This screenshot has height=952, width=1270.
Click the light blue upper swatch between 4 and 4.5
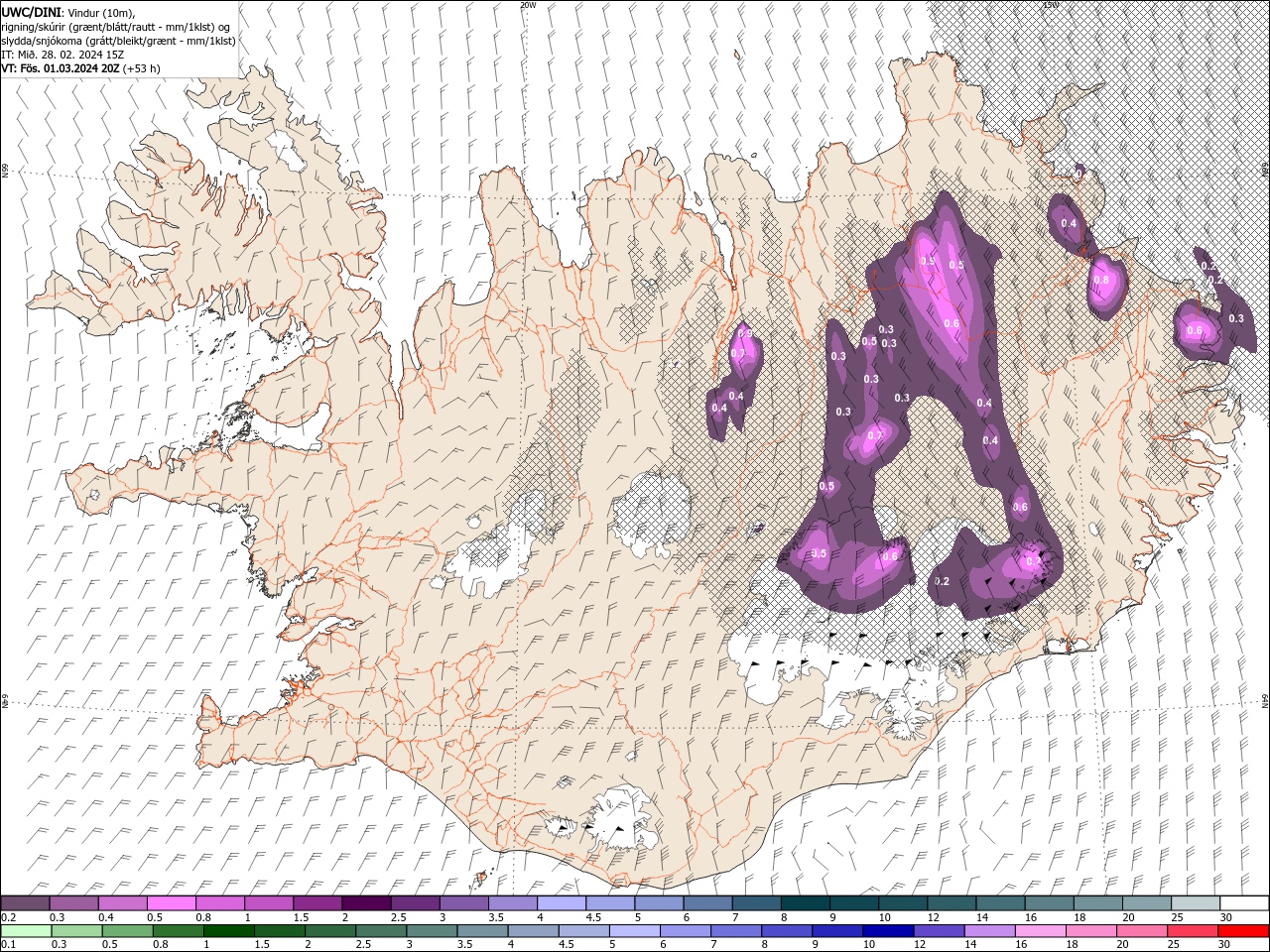tap(561, 903)
